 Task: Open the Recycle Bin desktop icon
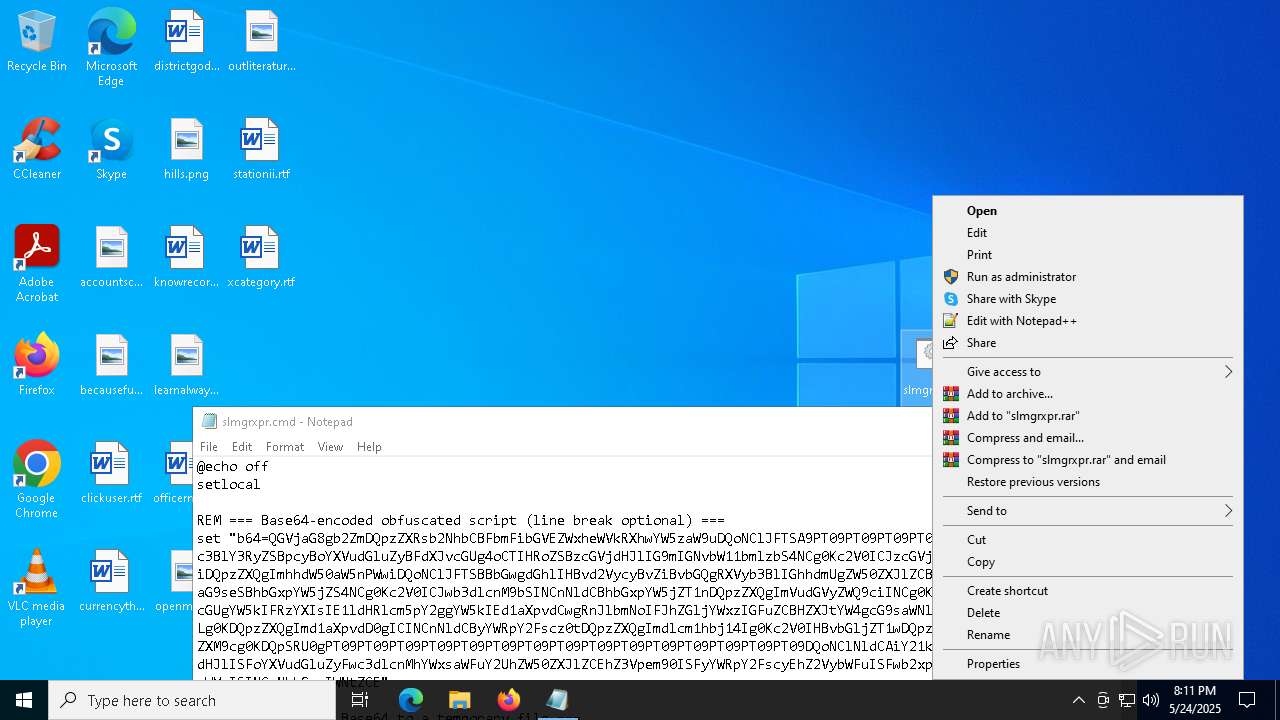click(x=37, y=42)
